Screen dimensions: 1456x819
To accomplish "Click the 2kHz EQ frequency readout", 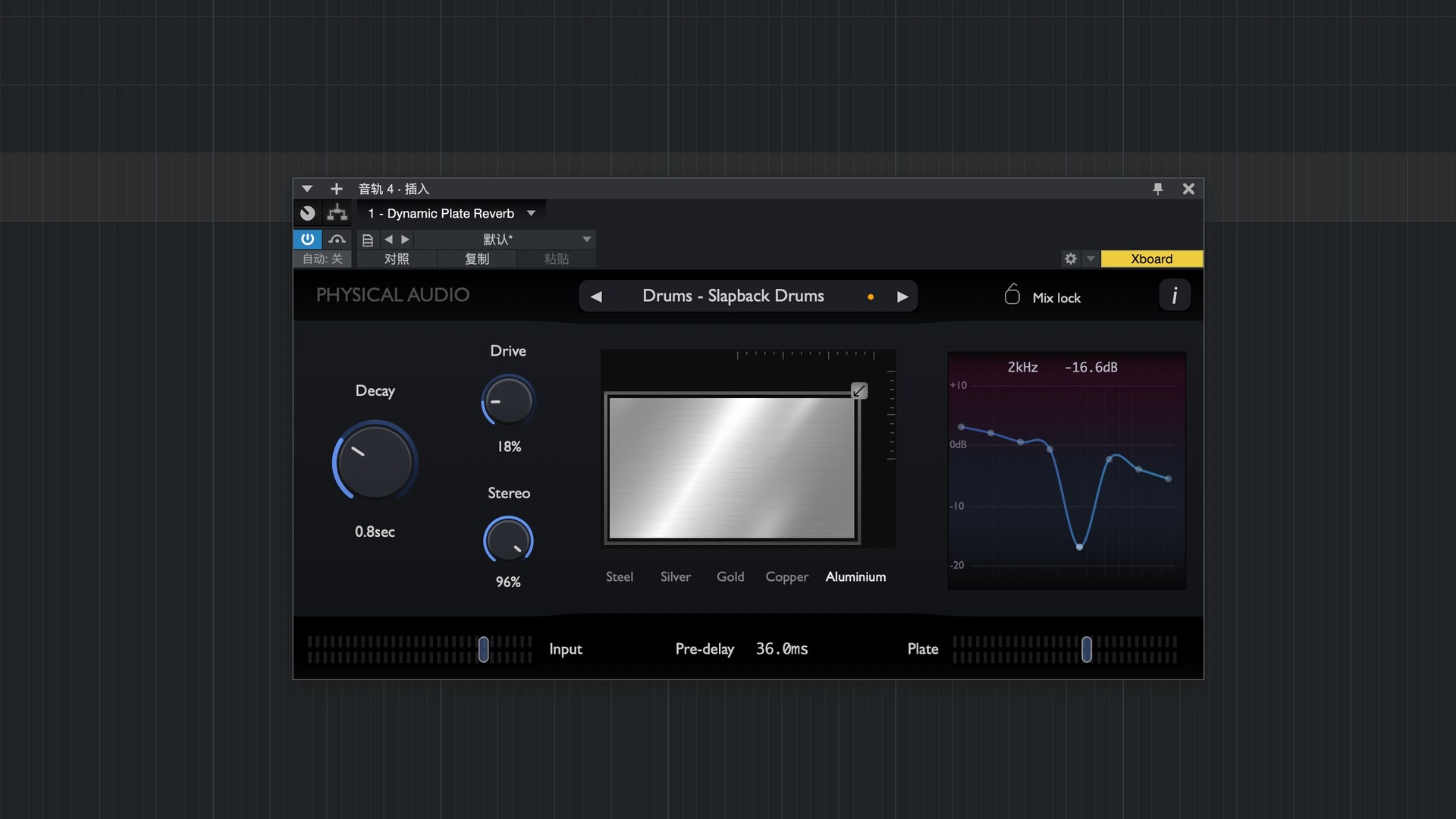I will 1022,367.
